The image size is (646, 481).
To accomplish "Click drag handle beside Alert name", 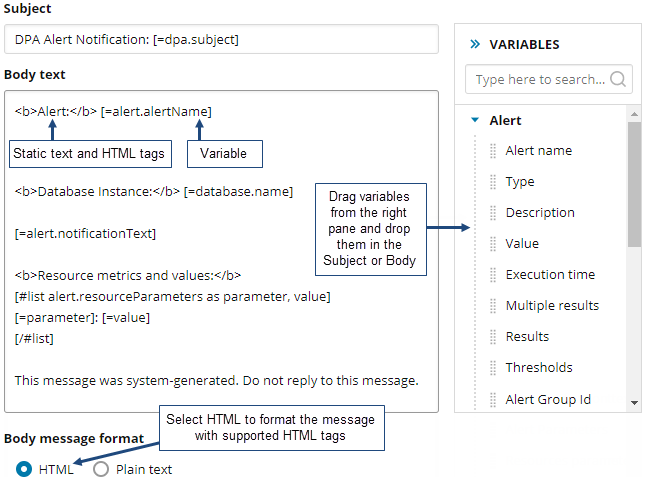I will (x=492, y=151).
